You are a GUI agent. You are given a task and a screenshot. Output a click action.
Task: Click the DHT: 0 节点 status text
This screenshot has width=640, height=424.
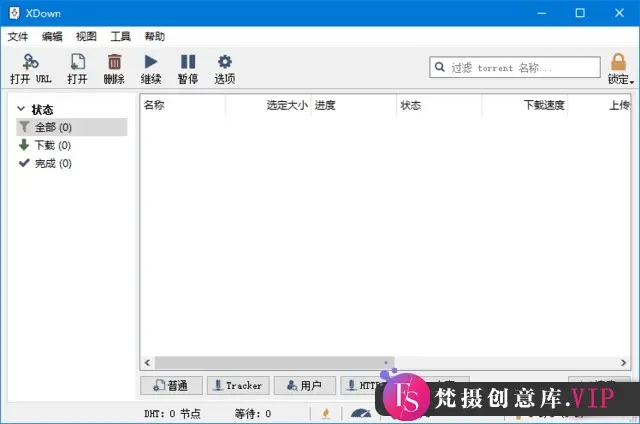click(x=172, y=414)
